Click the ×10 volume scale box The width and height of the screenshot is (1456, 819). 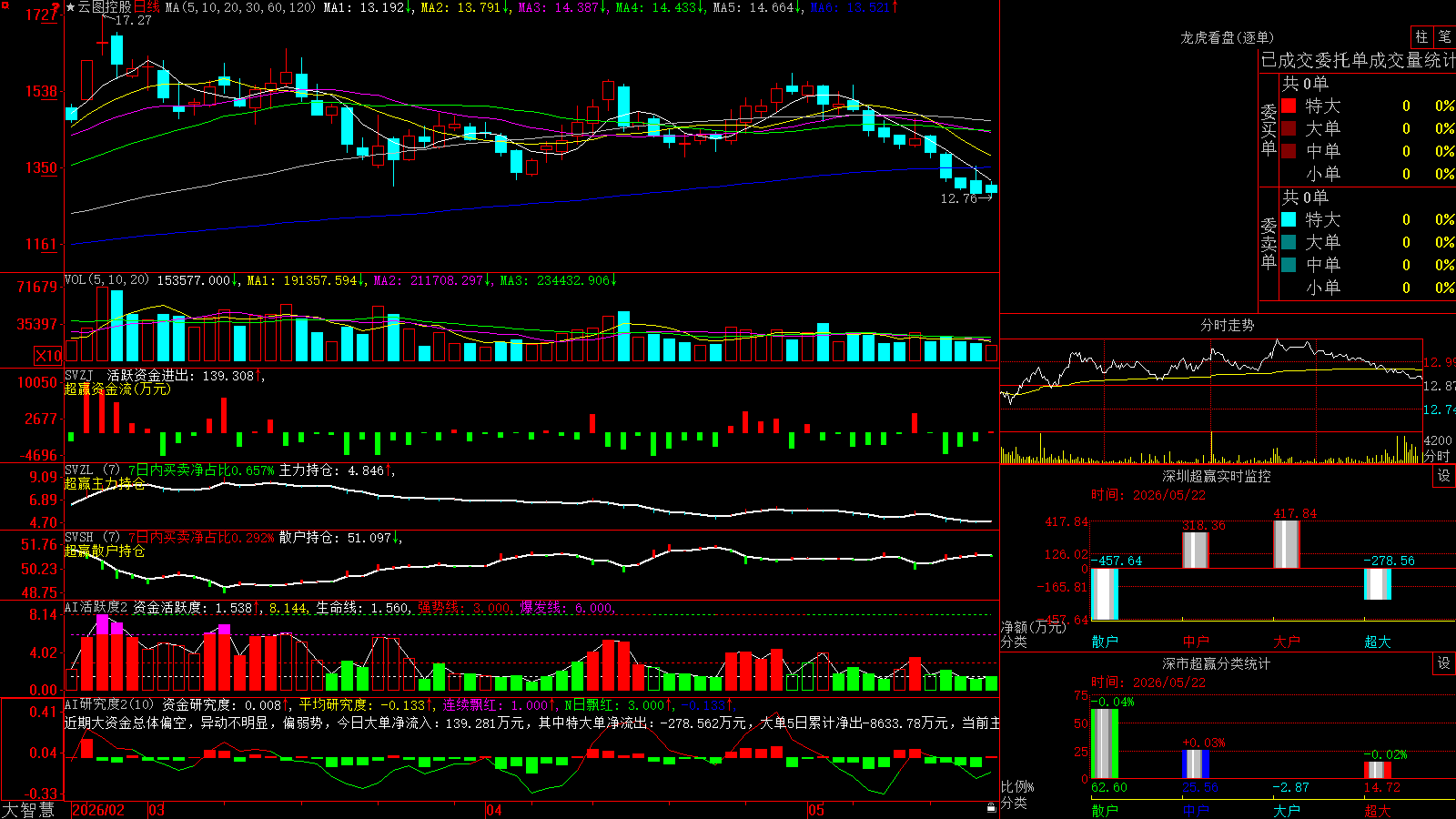tap(48, 356)
